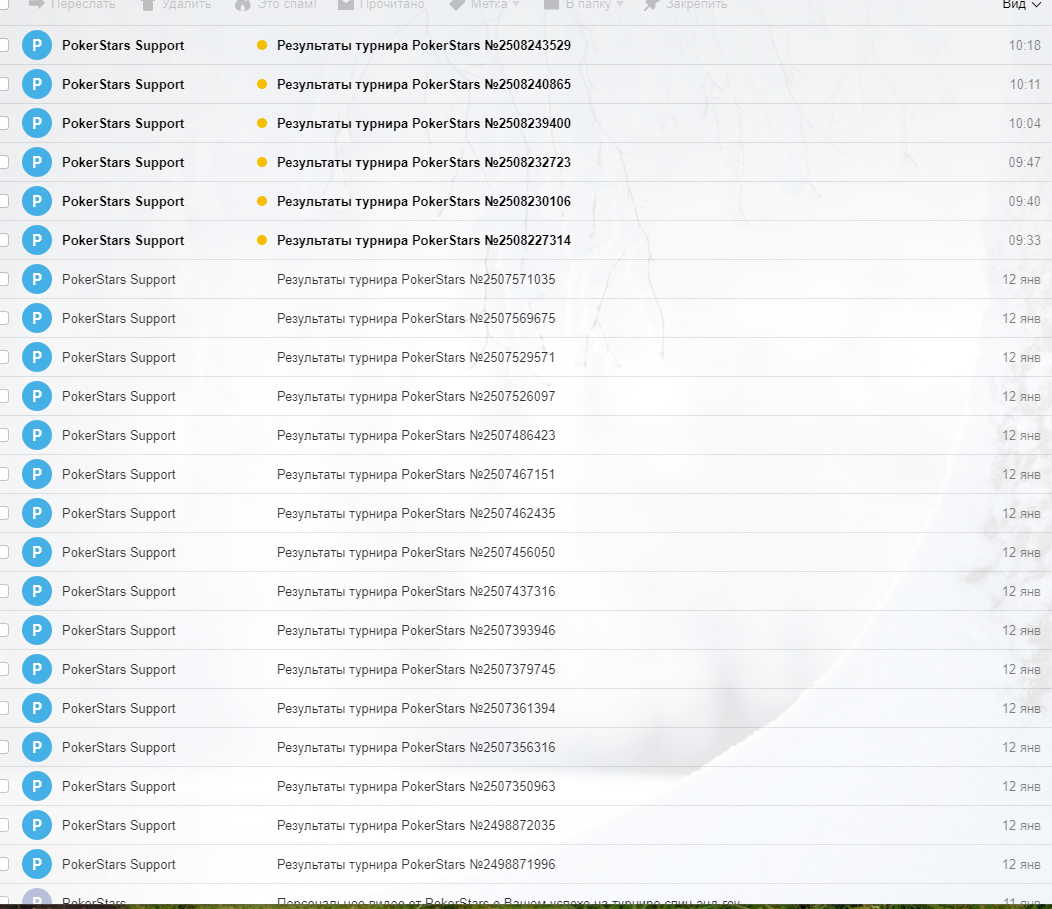This screenshot has width=1052, height=909.
Task: Click sender avatar for tournament №2507571035 email
Action: click(37, 279)
